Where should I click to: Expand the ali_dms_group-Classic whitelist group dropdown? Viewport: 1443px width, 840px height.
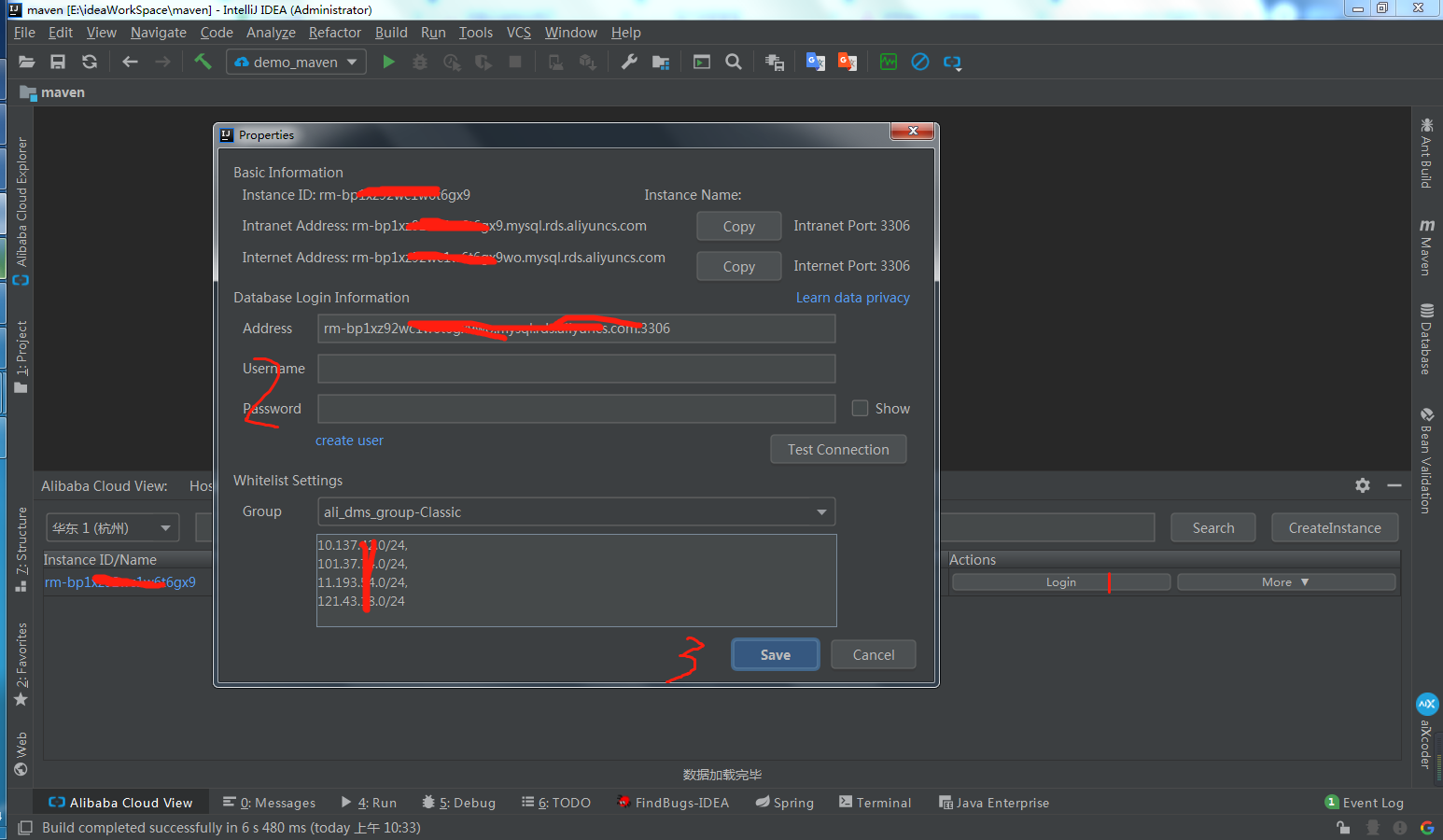tap(576, 511)
